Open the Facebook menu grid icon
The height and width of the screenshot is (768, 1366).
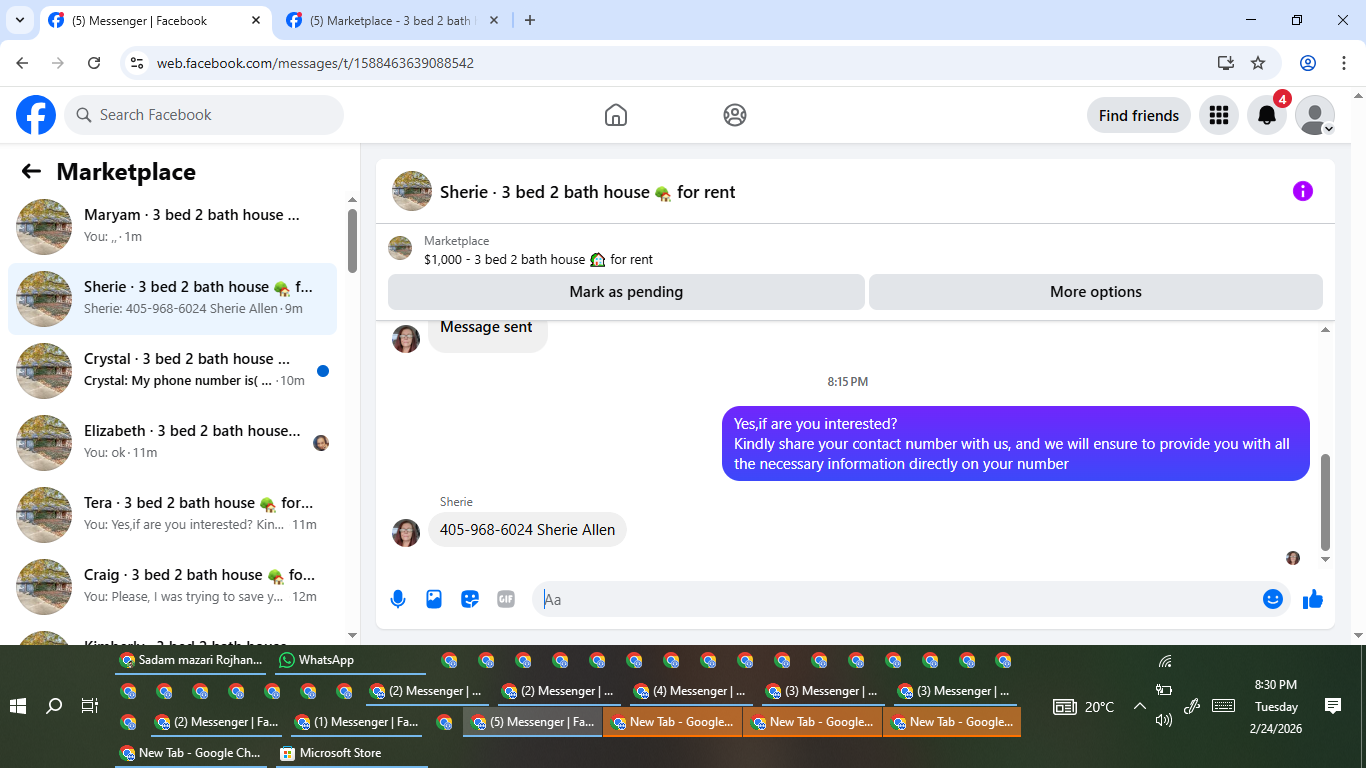1218,115
